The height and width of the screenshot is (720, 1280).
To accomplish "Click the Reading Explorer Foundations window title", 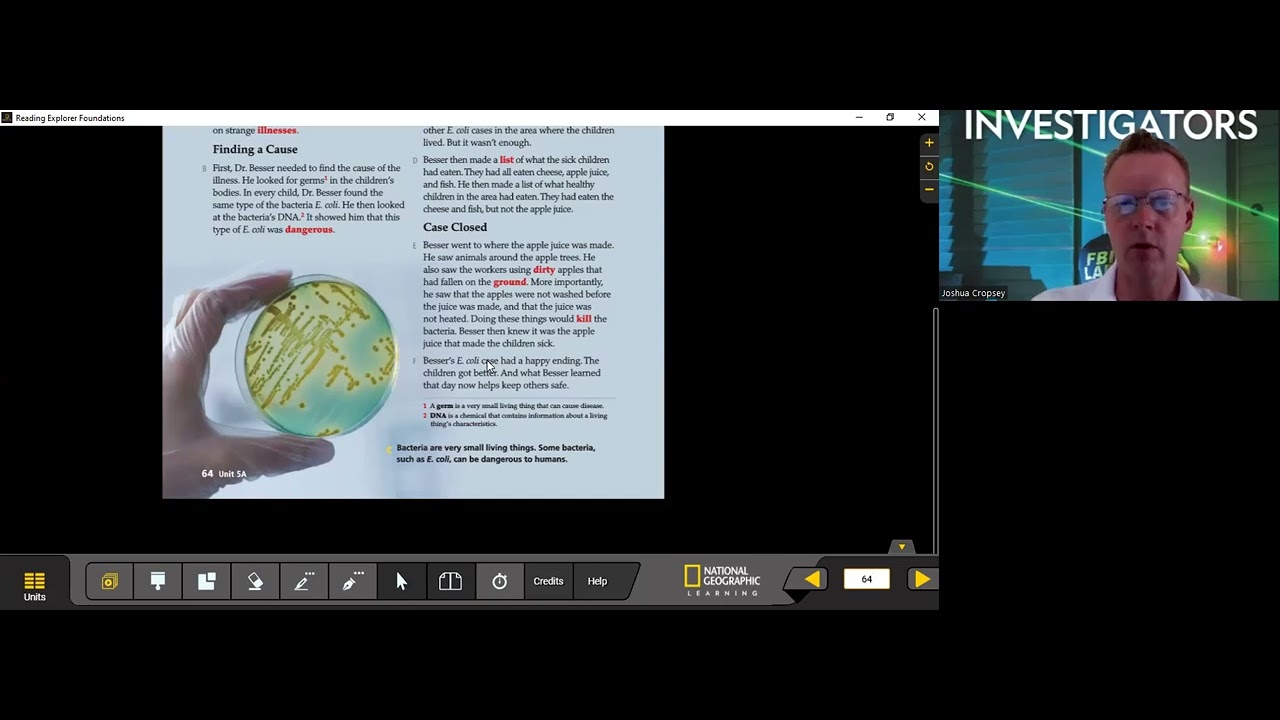I will pos(70,118).
